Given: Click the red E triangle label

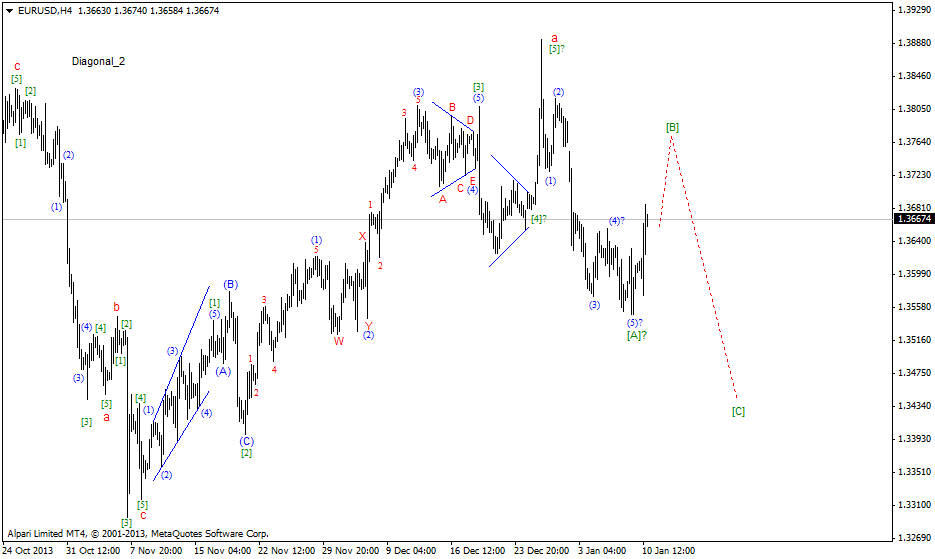Looking at the screenshot, I should pyautogui.click(x=472, y=181).
